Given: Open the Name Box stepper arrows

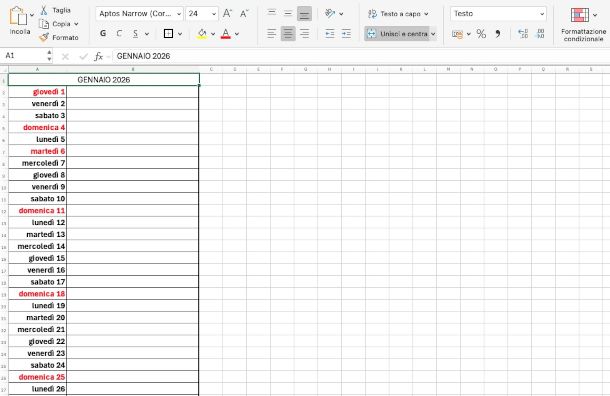Looking at the screenshot, I should (49, 56).
